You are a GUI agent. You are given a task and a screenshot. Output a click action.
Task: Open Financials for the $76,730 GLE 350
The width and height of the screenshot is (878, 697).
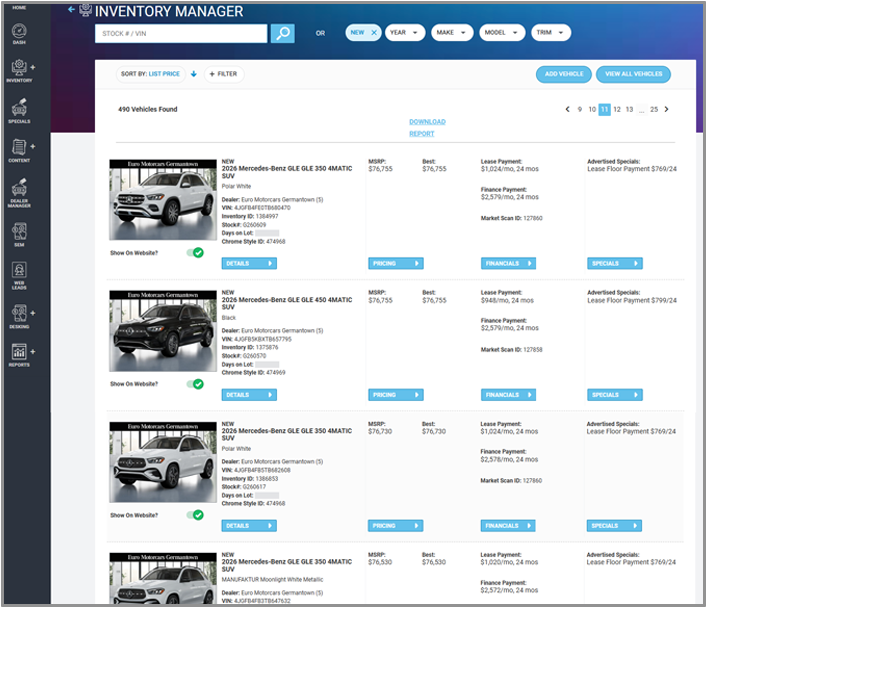(508, 526)
